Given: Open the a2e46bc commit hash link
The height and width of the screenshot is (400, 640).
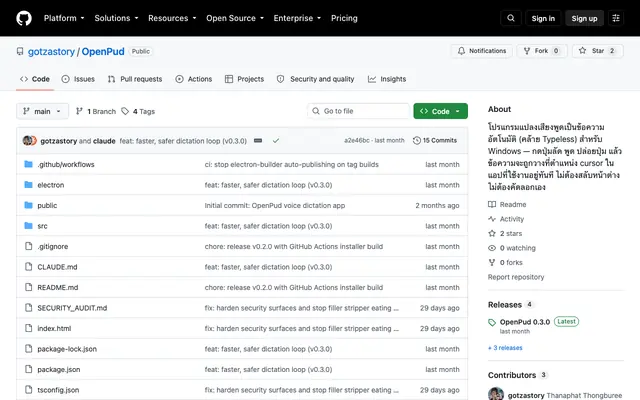Looking at the screenshot, I should (x=356, y=140).
